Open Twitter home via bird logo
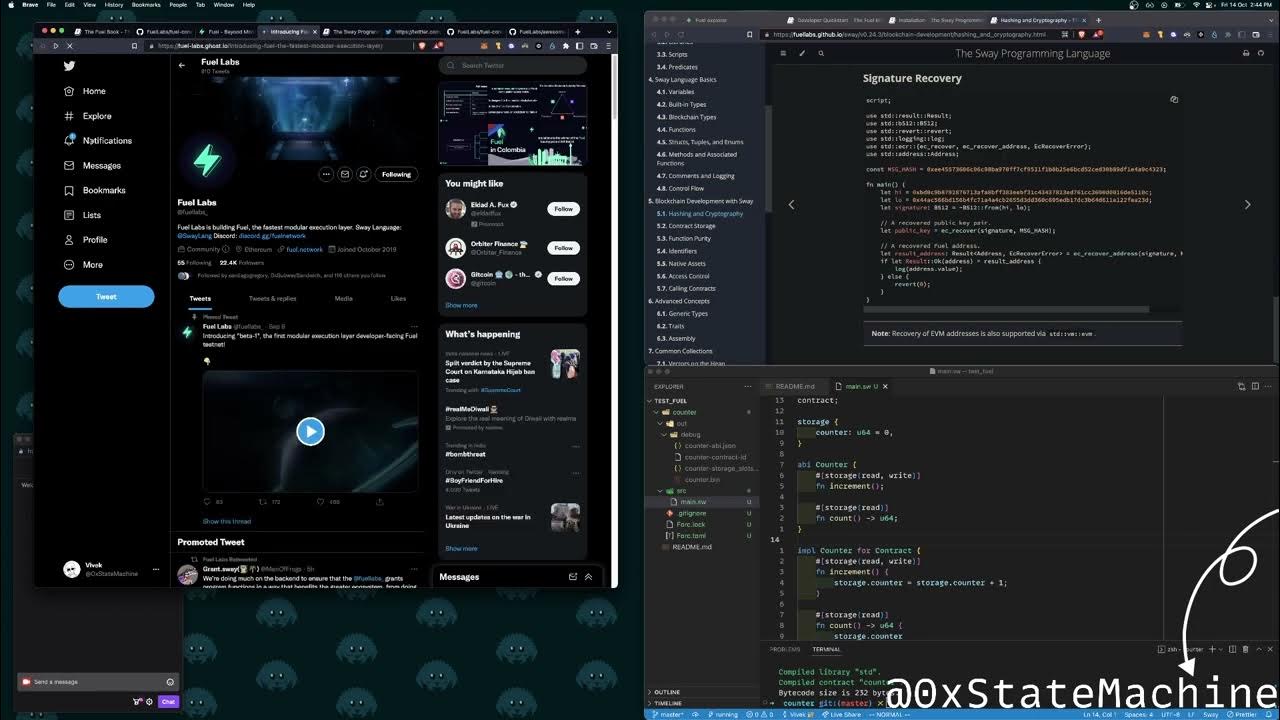Screen dimensions: 1280x720 (70, 66)
